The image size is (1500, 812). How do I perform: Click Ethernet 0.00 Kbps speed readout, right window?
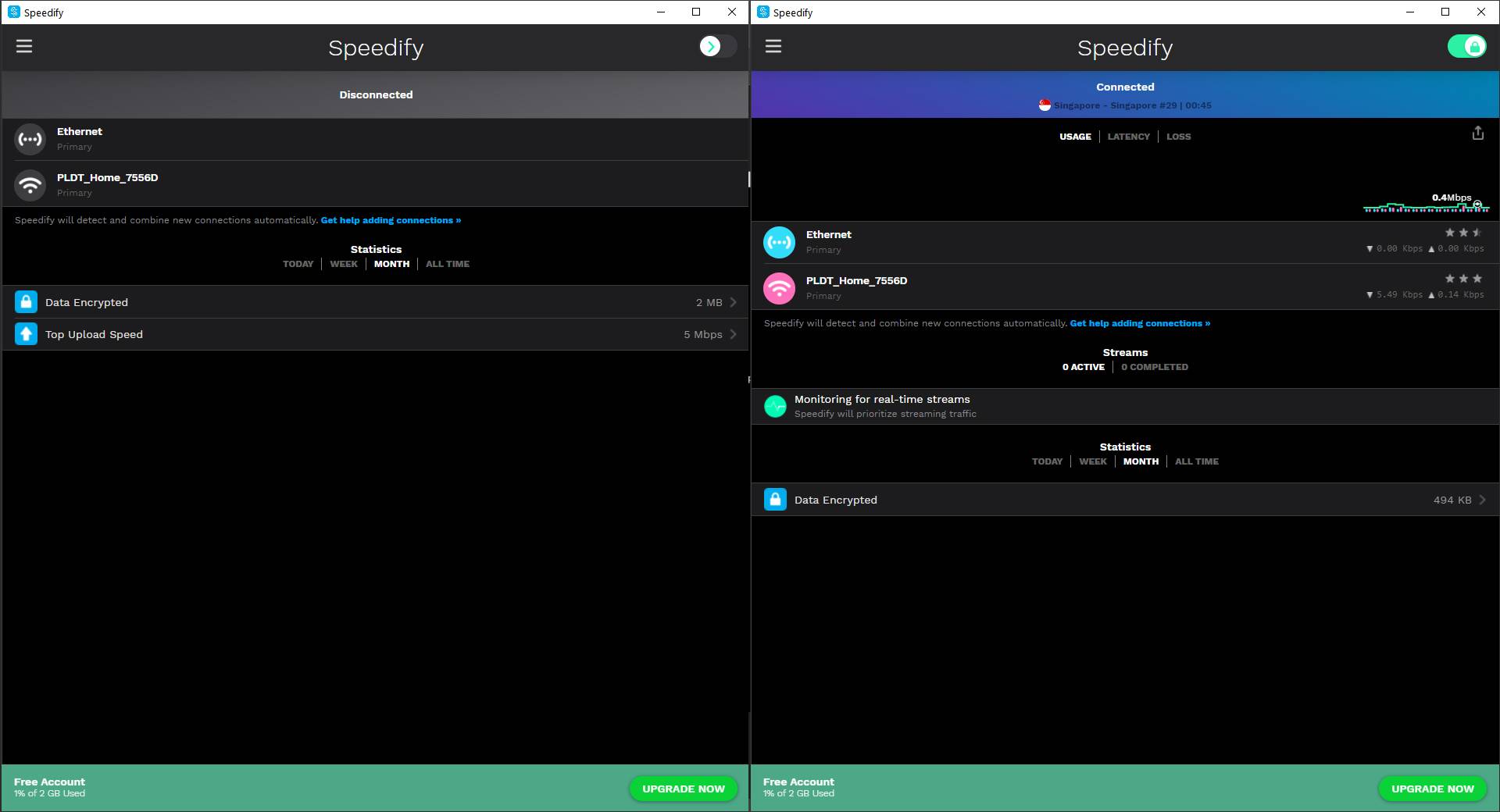[x=1425, y=248]
